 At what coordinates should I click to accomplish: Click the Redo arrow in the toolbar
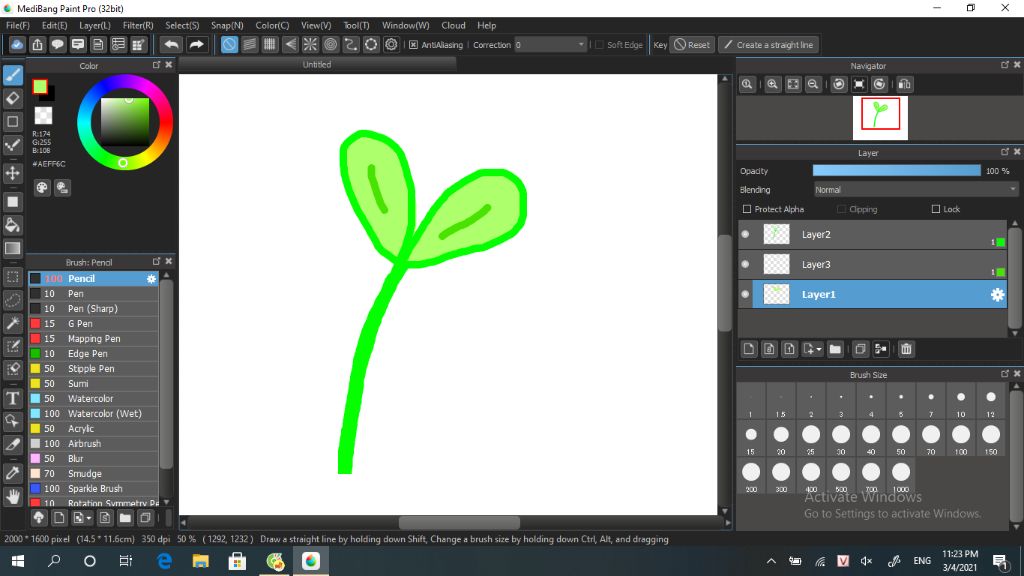point(196,45)
